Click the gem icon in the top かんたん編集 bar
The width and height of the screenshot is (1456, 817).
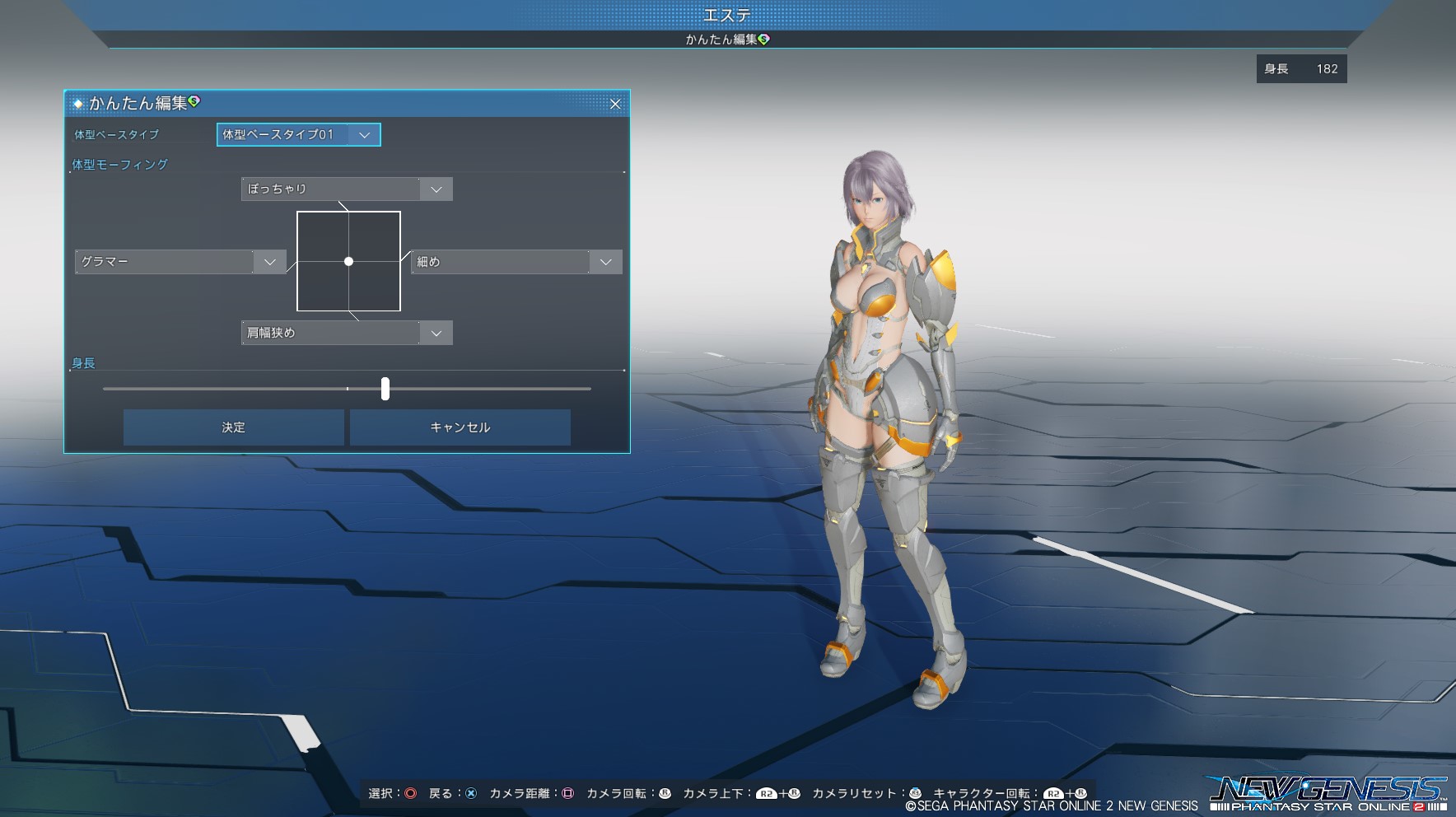pos(764,39)
